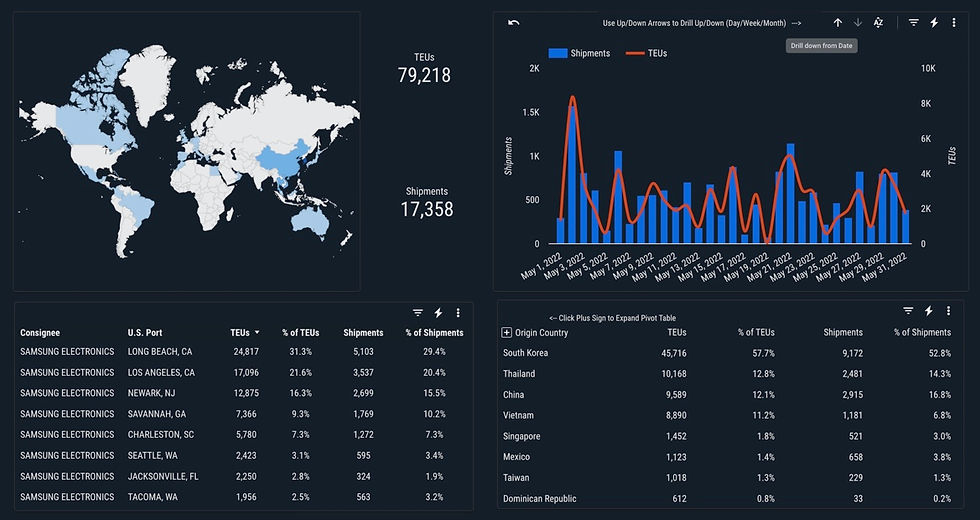Click the tallest shipments bar near May 2
Viewport: 980px width, 520px height.
pyautogui.click(x=572, y=174)
